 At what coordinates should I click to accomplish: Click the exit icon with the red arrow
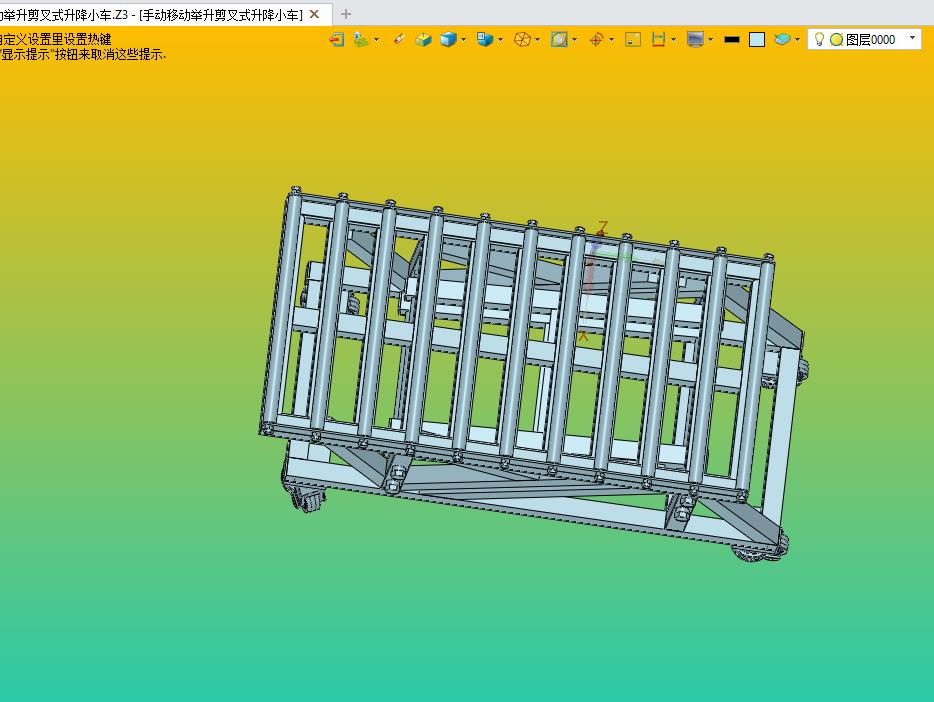[337, 39]
